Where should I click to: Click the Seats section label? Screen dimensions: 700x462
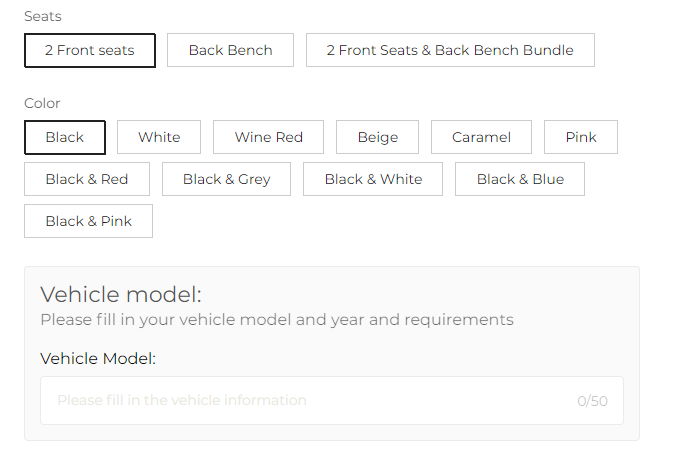coord(43,17)
